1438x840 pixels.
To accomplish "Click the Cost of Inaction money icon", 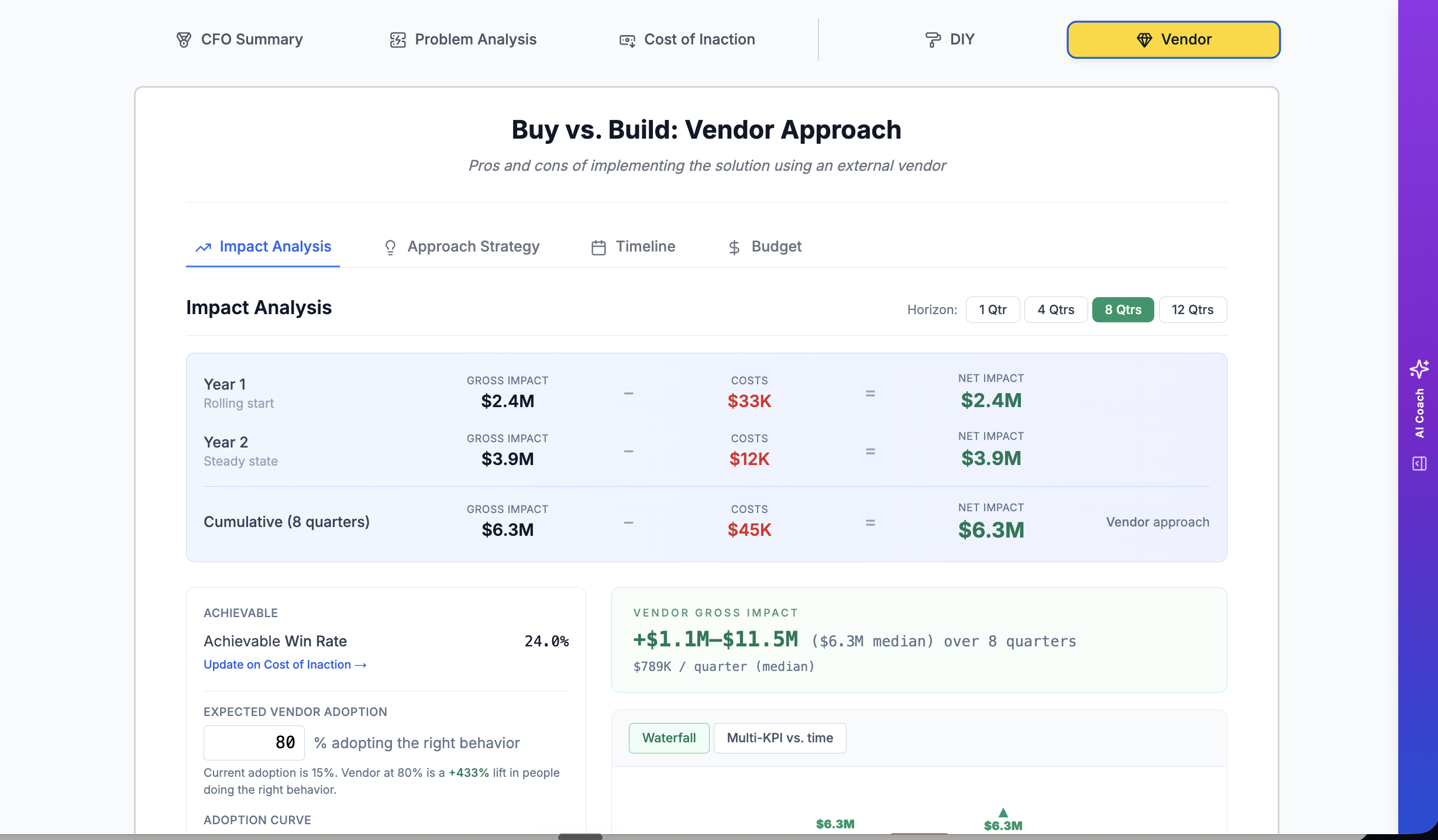I will coord(627,40).
